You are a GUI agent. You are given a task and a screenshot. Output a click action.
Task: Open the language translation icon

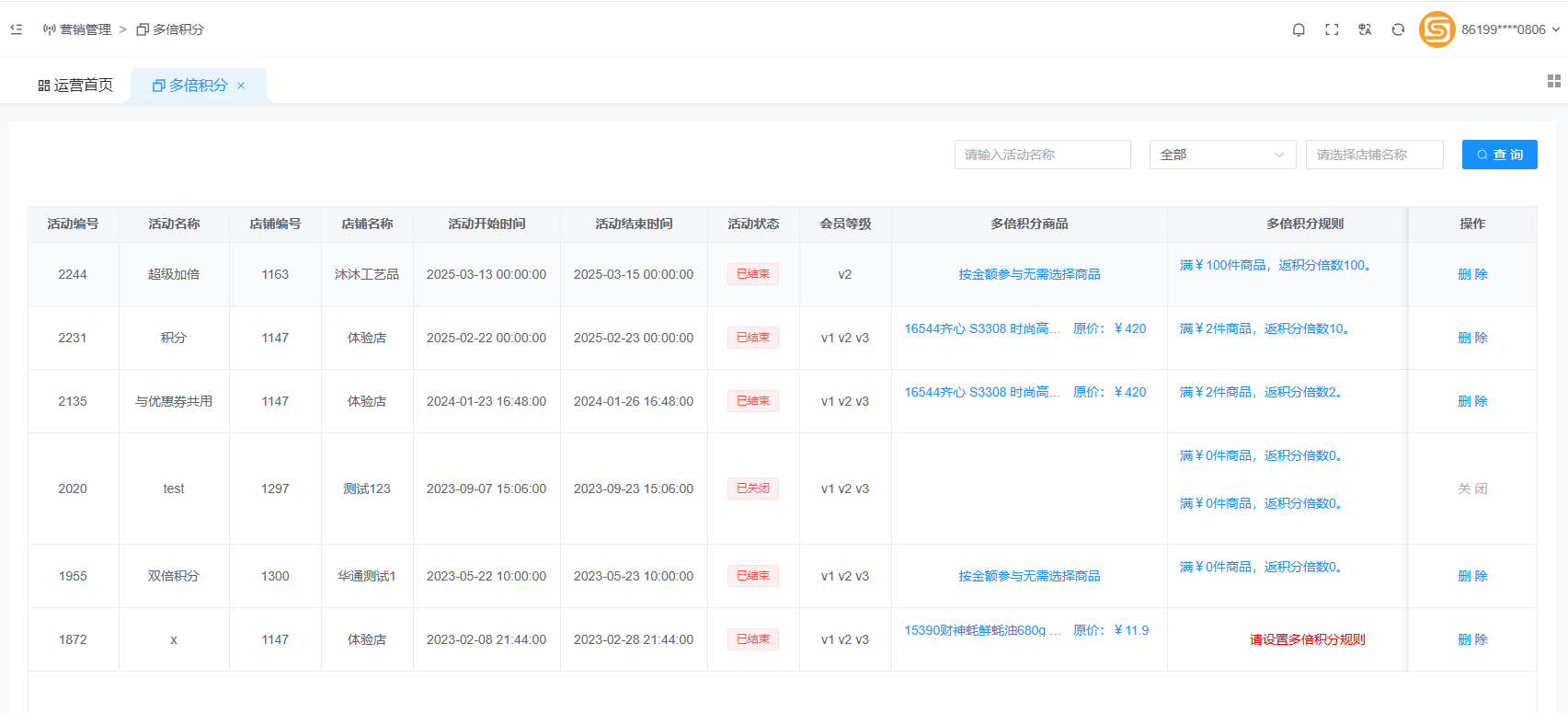point(1365,29)
